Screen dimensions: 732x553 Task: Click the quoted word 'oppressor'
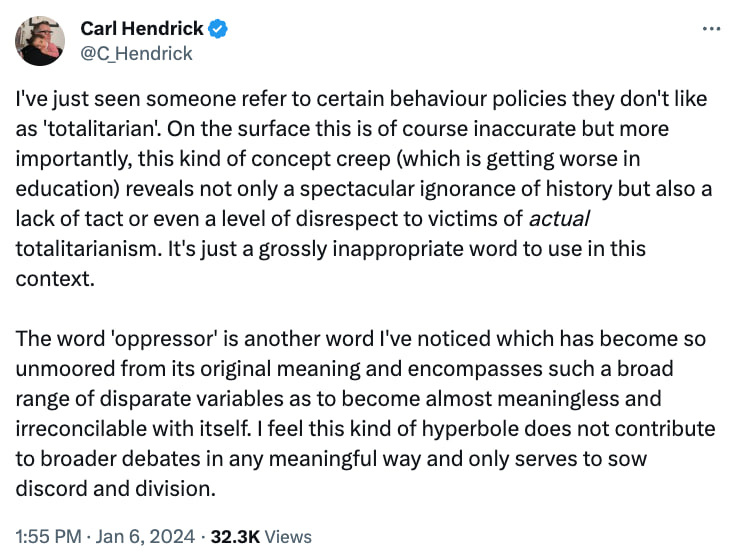click(x=139, y=339)
